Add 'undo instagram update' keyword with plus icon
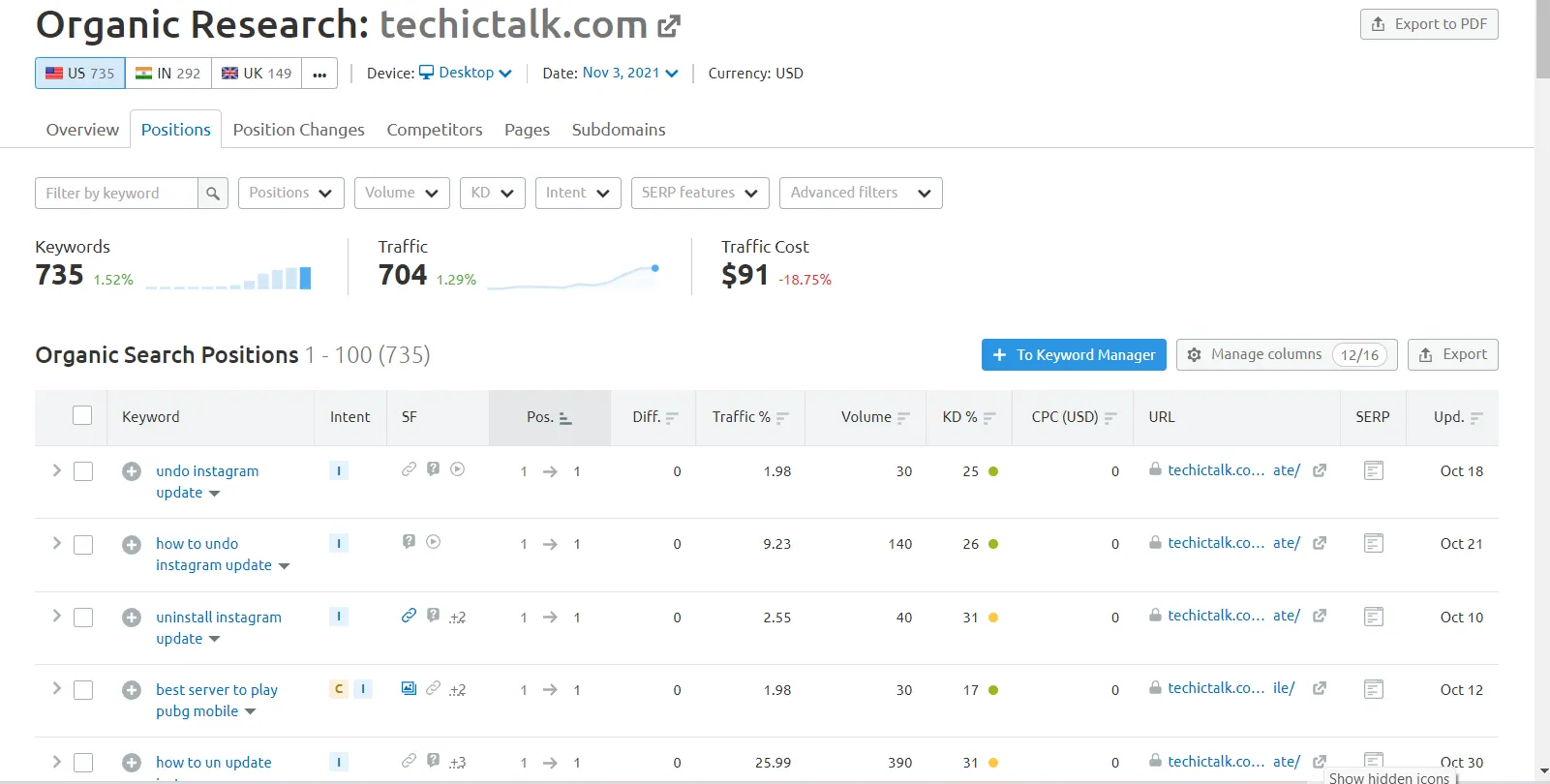The width and height of the screenshot is (1550, 784). pyautogui.click(x=132, y=471)
